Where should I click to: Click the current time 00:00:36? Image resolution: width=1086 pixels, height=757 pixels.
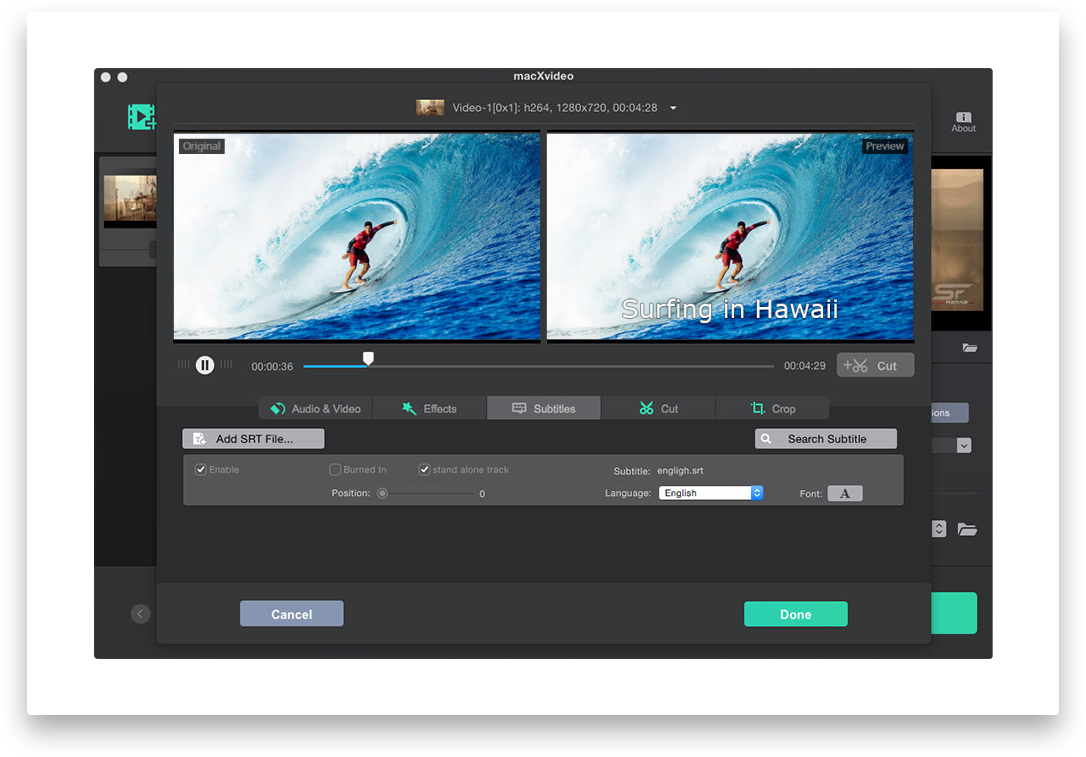[272, 366]
